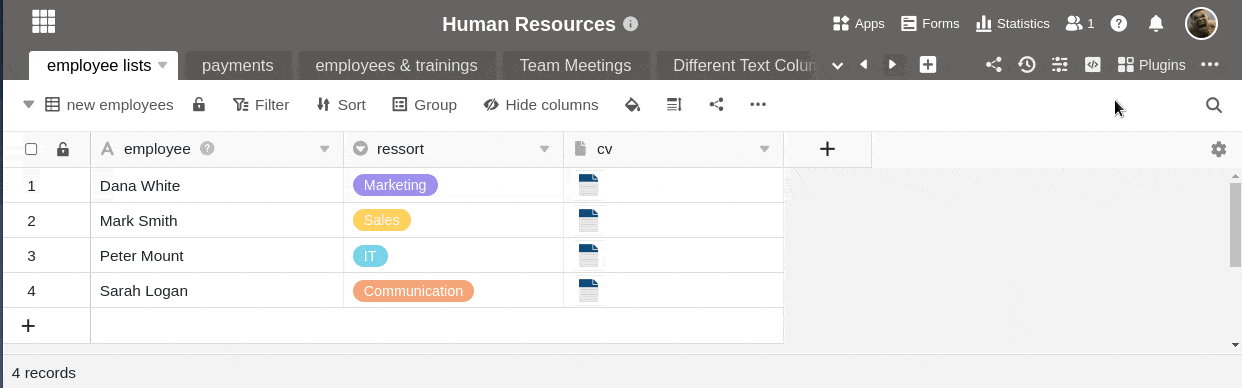The height and width of the screenshot is (388, 1242).
Task: Open Statistics panel
Action: [x=1013, y=23]
